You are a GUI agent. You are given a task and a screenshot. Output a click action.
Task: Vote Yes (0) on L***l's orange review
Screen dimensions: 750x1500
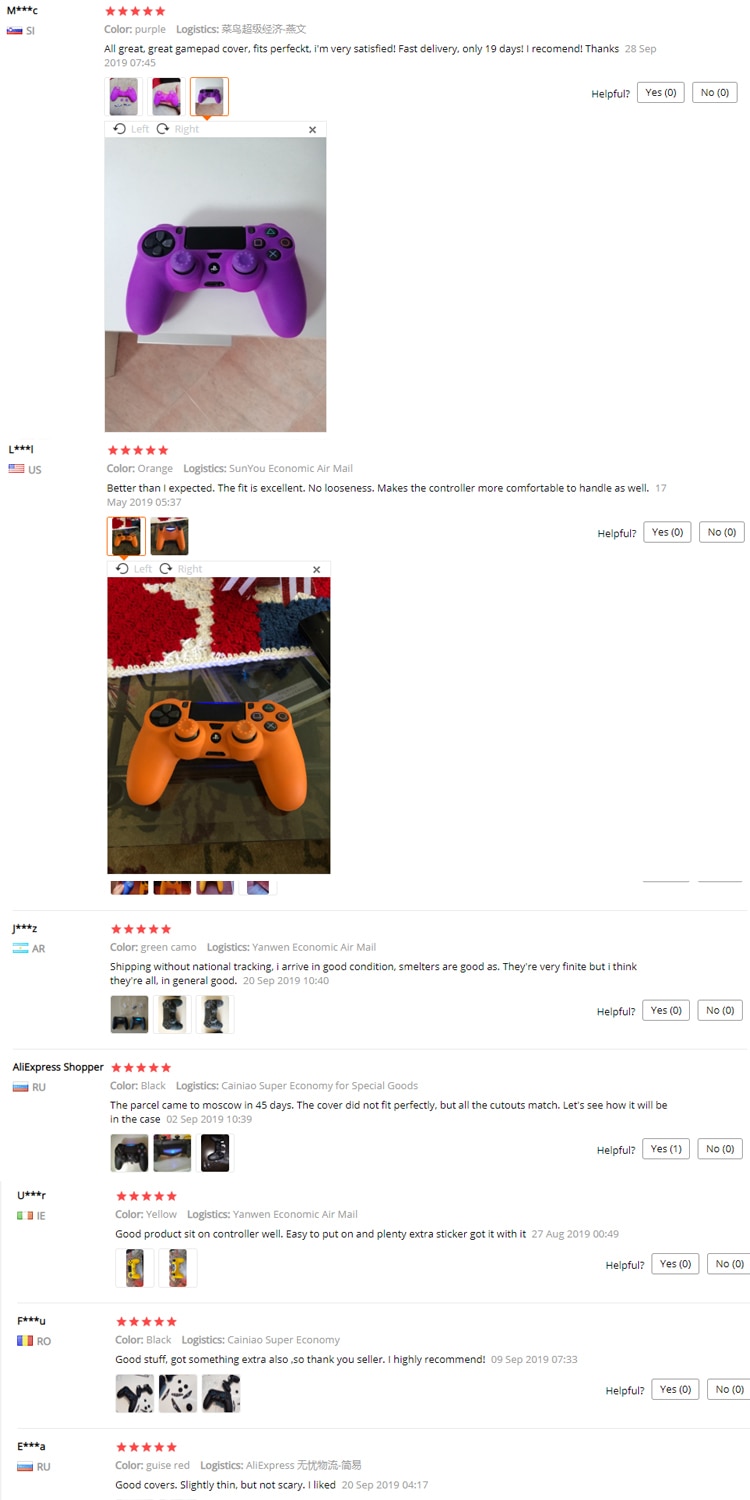[667, 532]
